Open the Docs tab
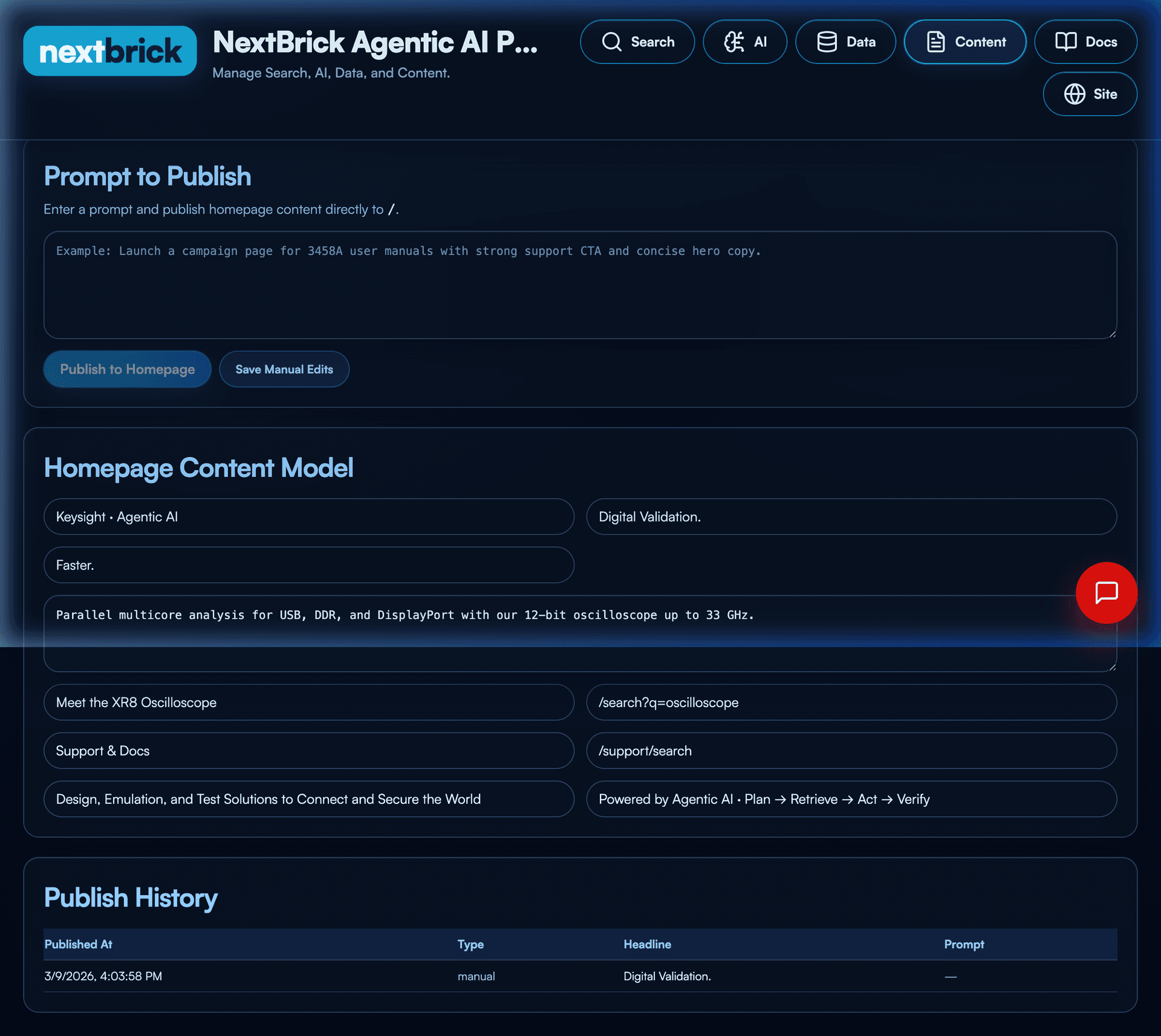Image resolution: width=1161 pixels, height=1036 pixels. 1086,42
